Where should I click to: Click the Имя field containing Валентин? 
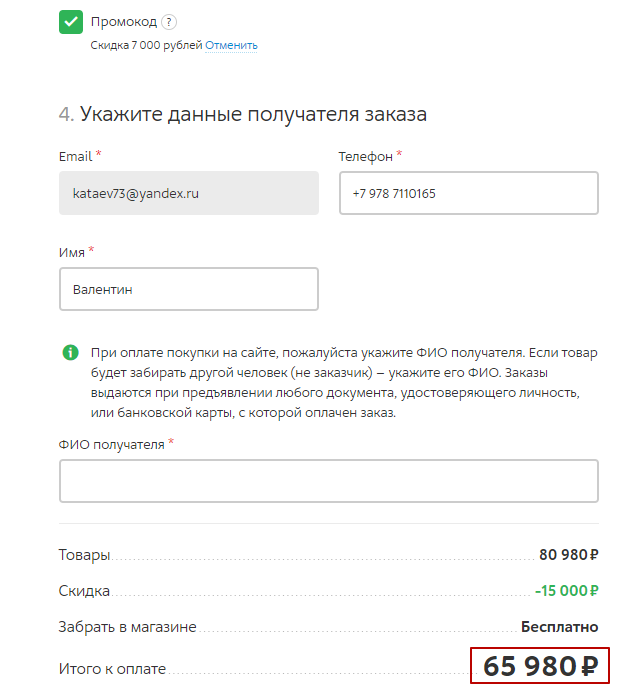189,289
